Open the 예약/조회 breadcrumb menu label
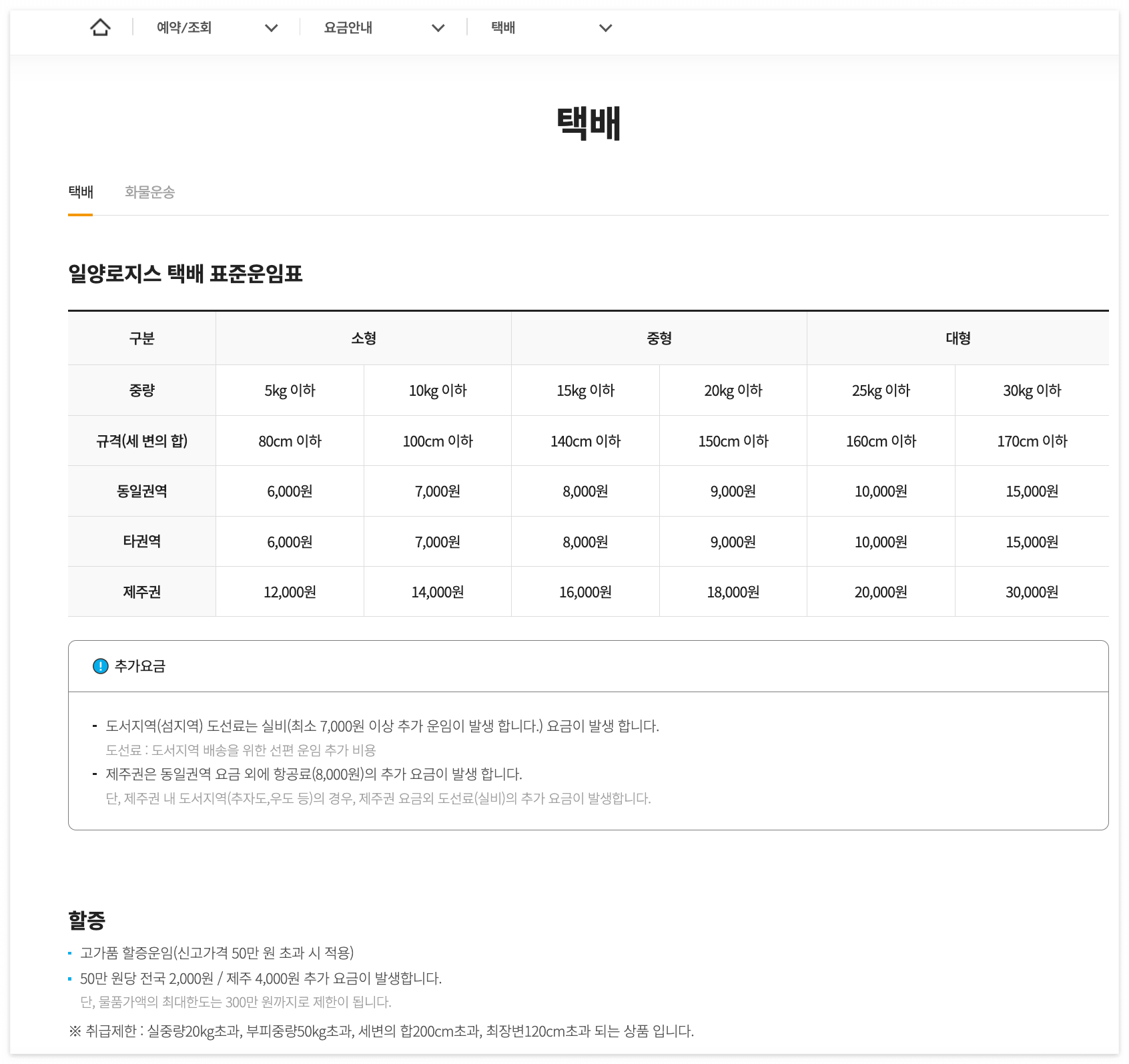1129x1064 pixels. (184, 27)
